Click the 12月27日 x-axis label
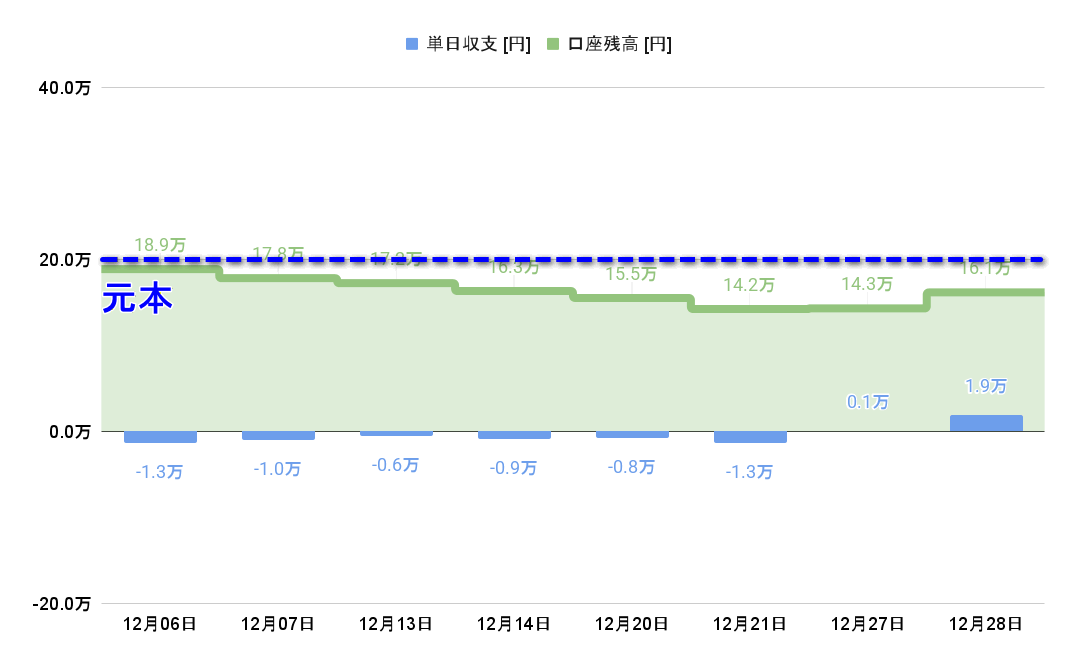This screenshot has height=667, width=1078. tap(868, 623)
